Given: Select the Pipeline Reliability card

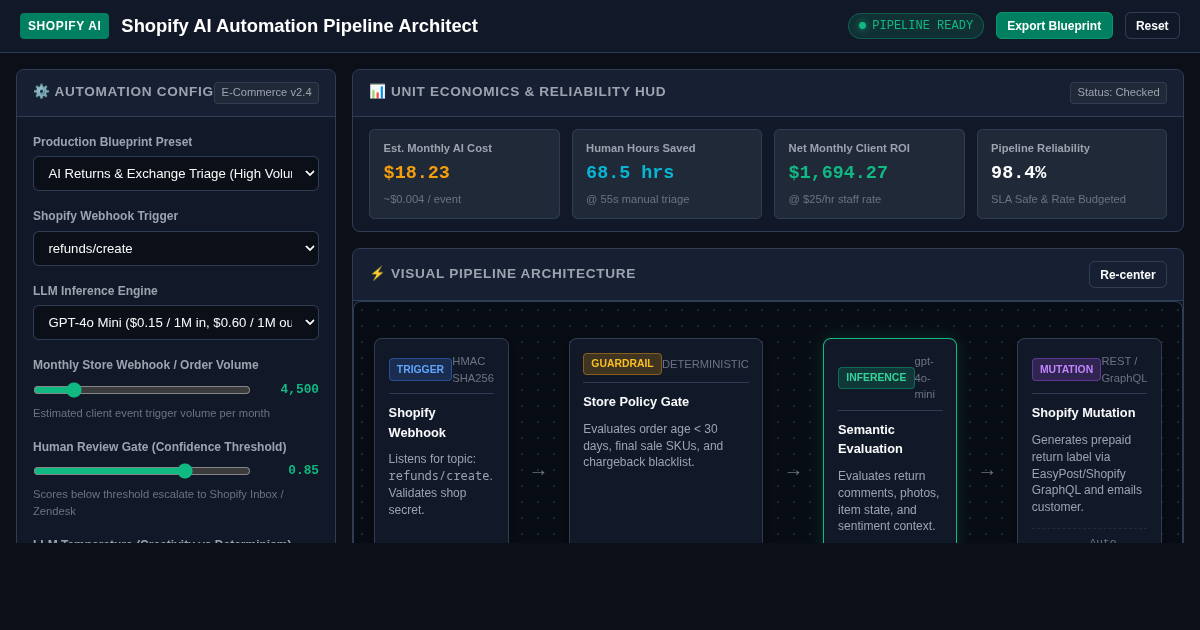Looking at the screenshot, I should pyautogui.click(x=1072, y=174).
